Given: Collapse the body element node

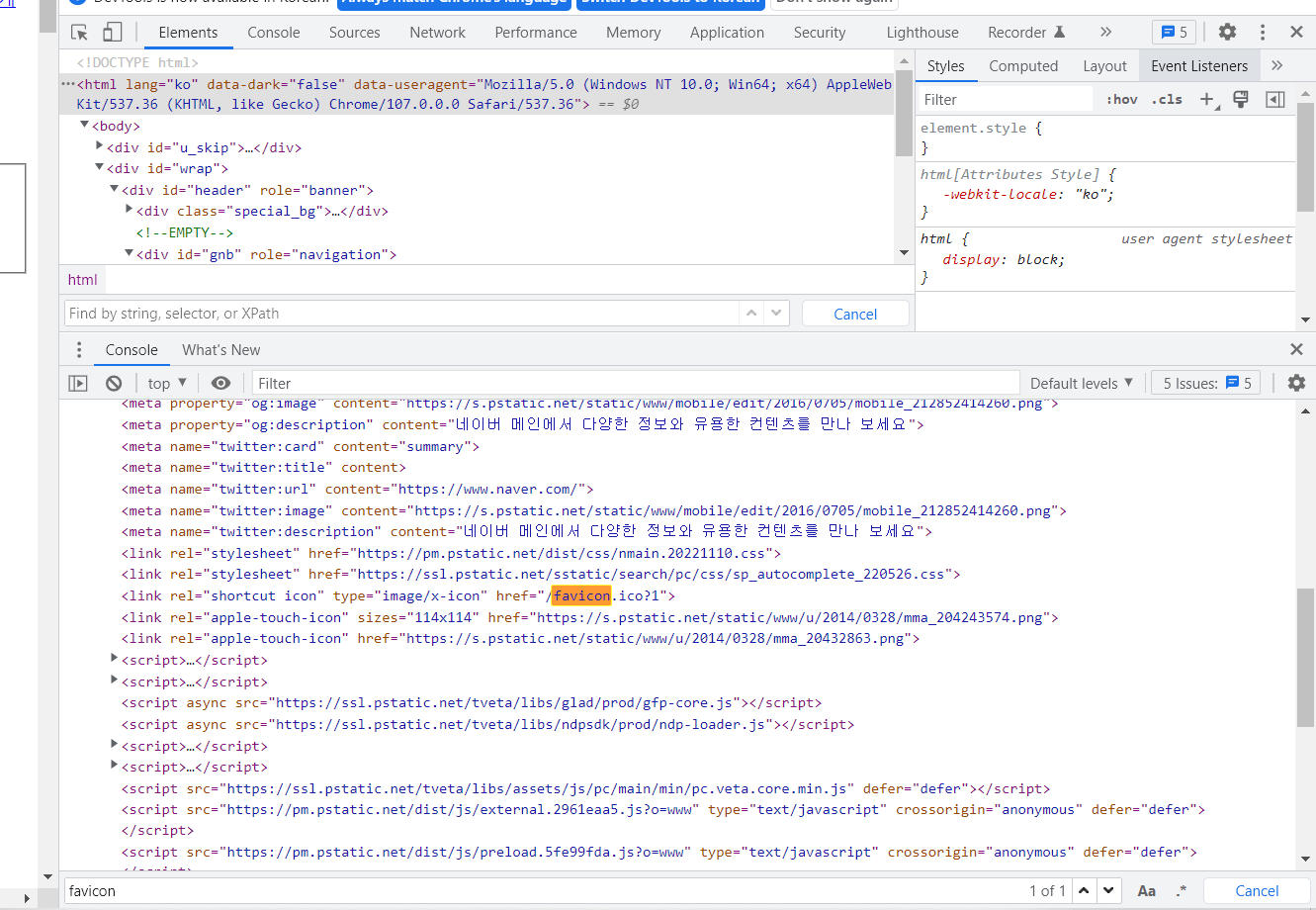Looking at the screenshot, I should pos(84,125).
